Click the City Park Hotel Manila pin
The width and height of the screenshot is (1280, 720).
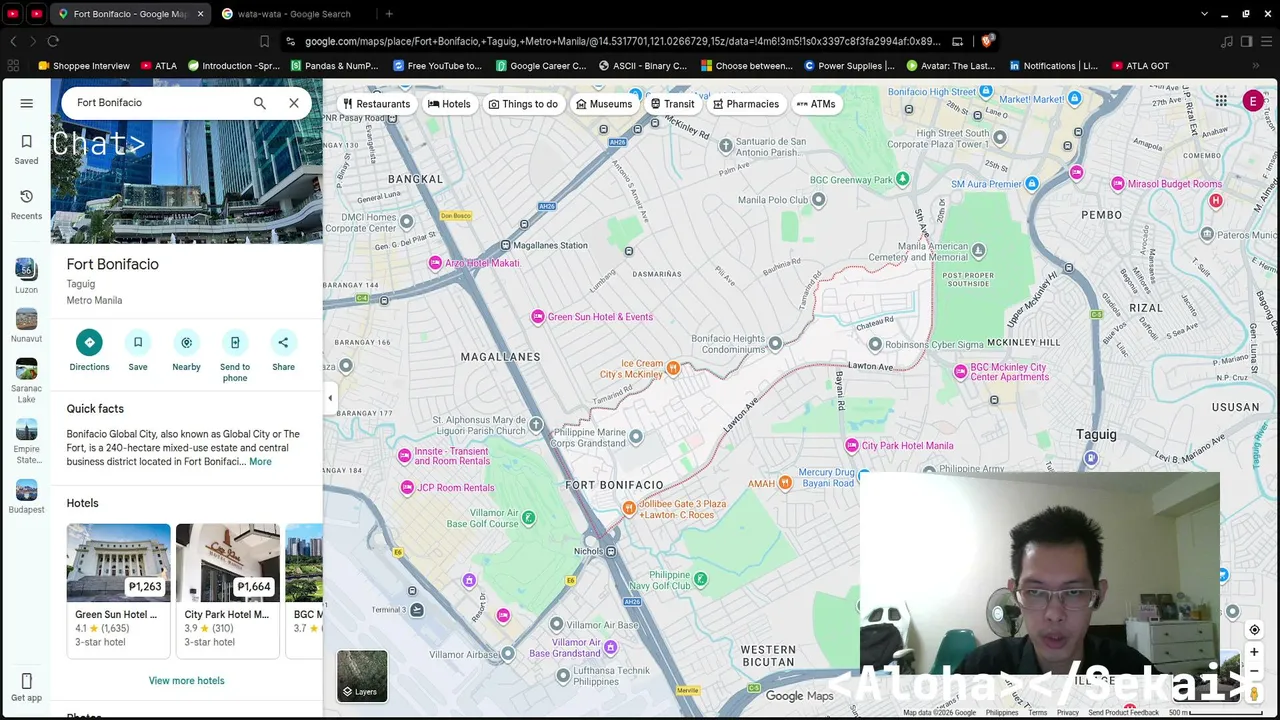coord(852,446)
